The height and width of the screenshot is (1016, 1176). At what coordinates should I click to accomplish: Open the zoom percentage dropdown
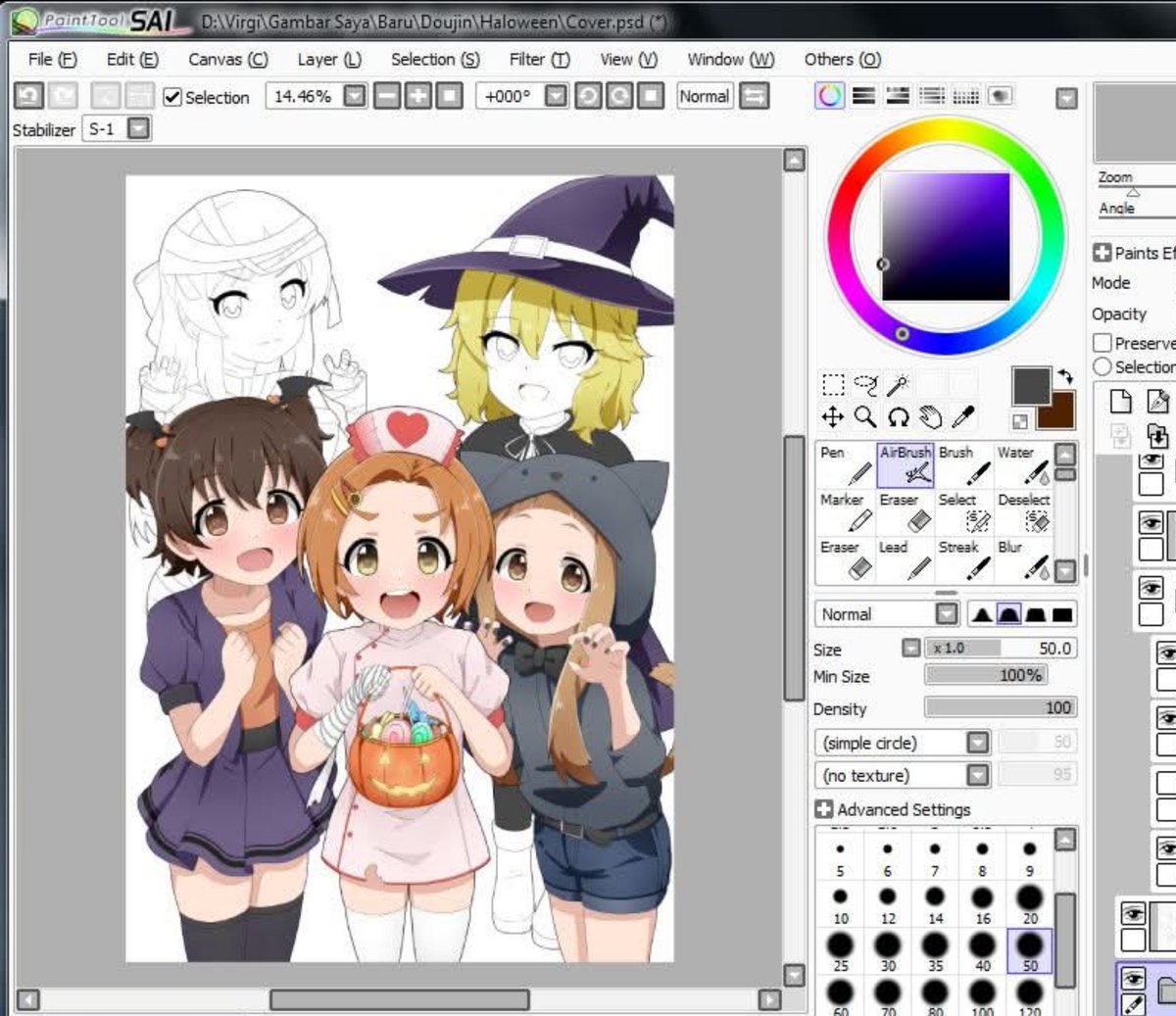pos(355,96)
